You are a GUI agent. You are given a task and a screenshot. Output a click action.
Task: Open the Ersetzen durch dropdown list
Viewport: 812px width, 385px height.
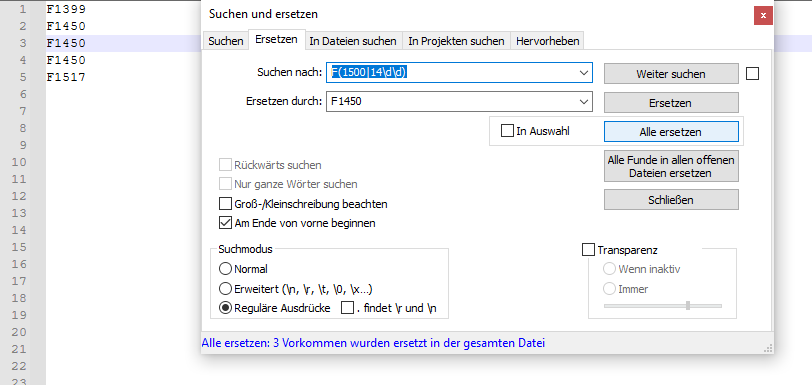coord(584,102)
